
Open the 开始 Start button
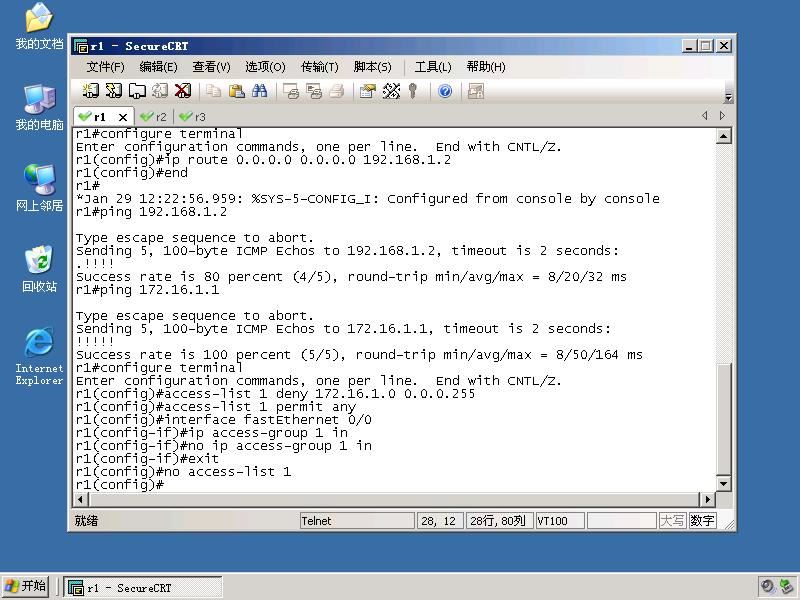[x=26, y=586]
